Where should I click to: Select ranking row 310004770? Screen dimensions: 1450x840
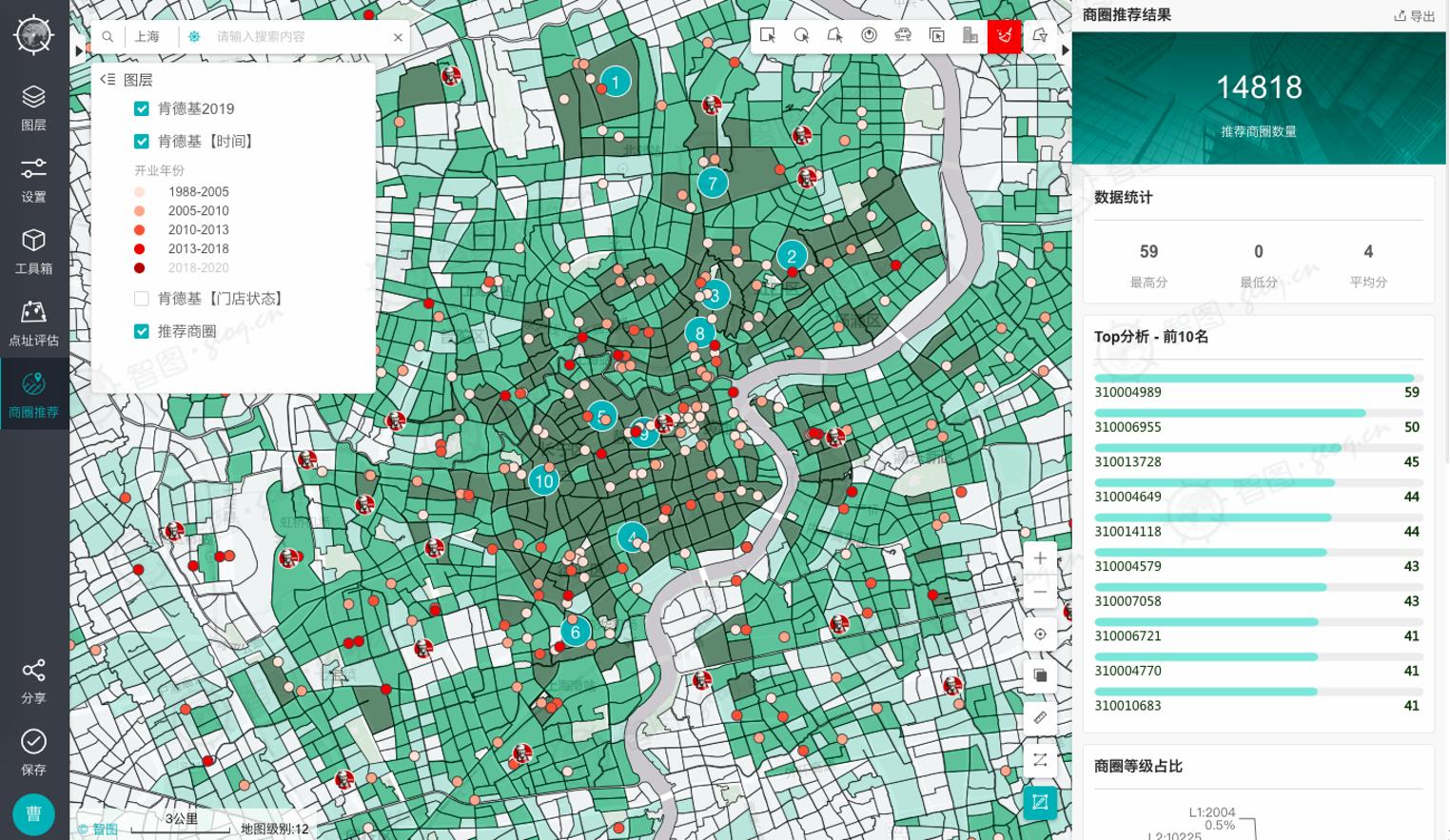click(1257, 666)
